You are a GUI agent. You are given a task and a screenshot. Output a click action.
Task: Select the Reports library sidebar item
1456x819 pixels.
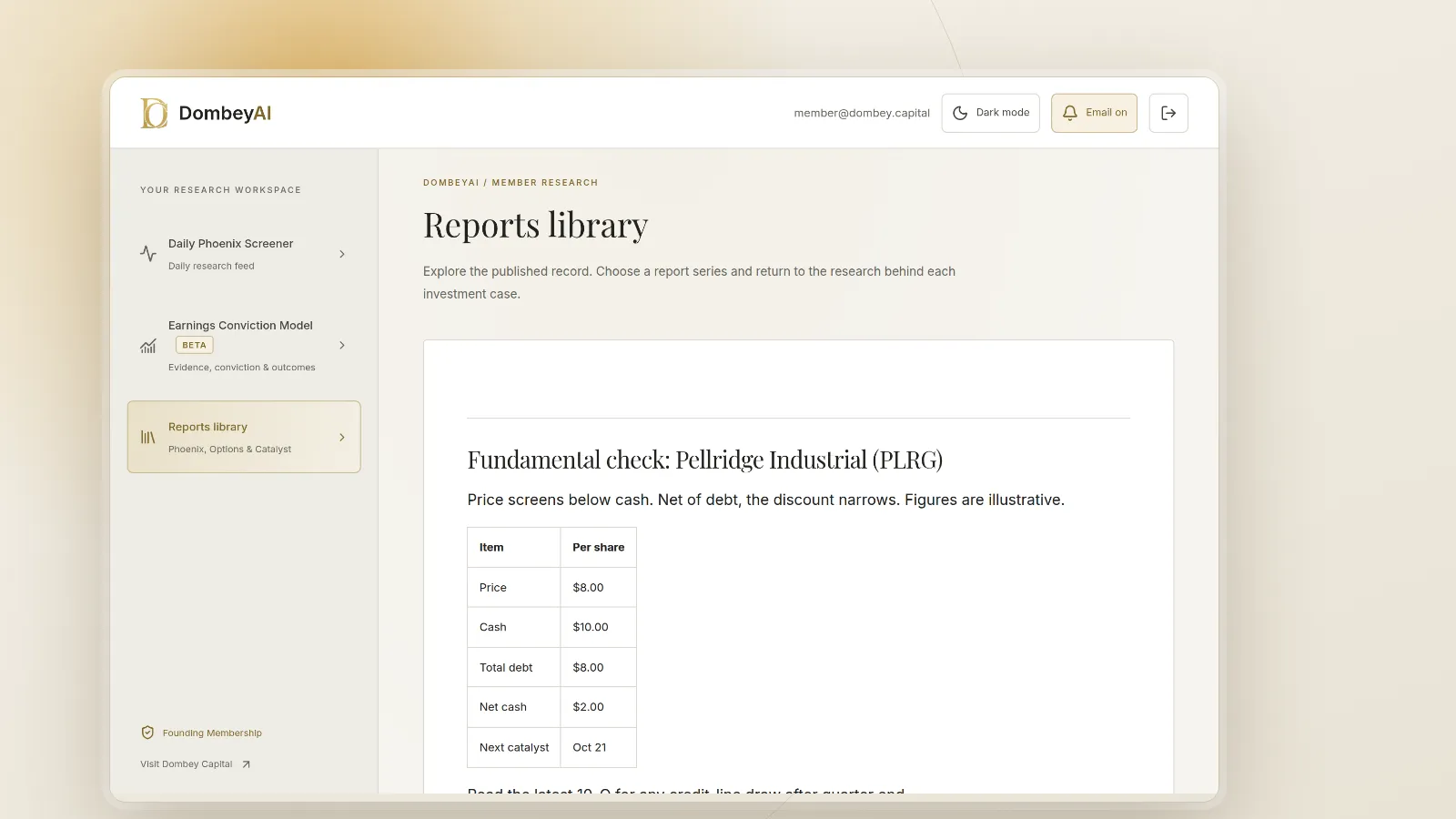[244, 437]
